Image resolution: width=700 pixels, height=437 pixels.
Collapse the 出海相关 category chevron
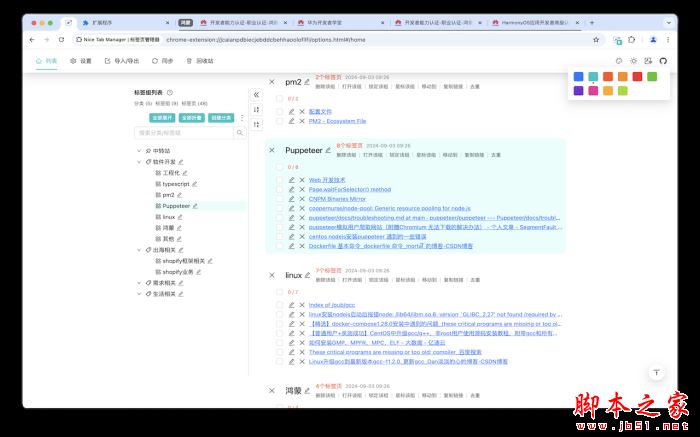tap(139, 250)
